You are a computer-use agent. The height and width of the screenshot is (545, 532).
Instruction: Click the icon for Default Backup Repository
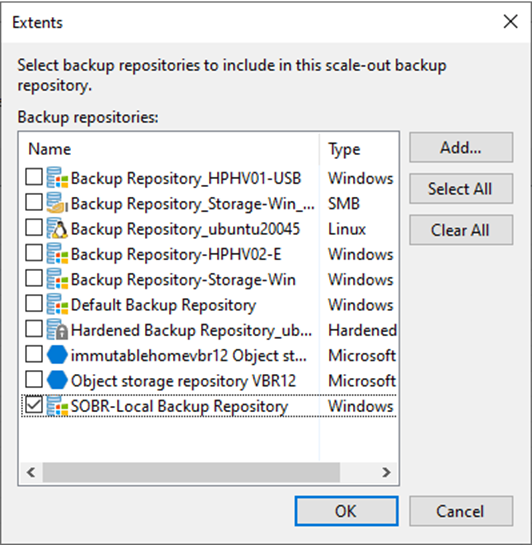57,304
